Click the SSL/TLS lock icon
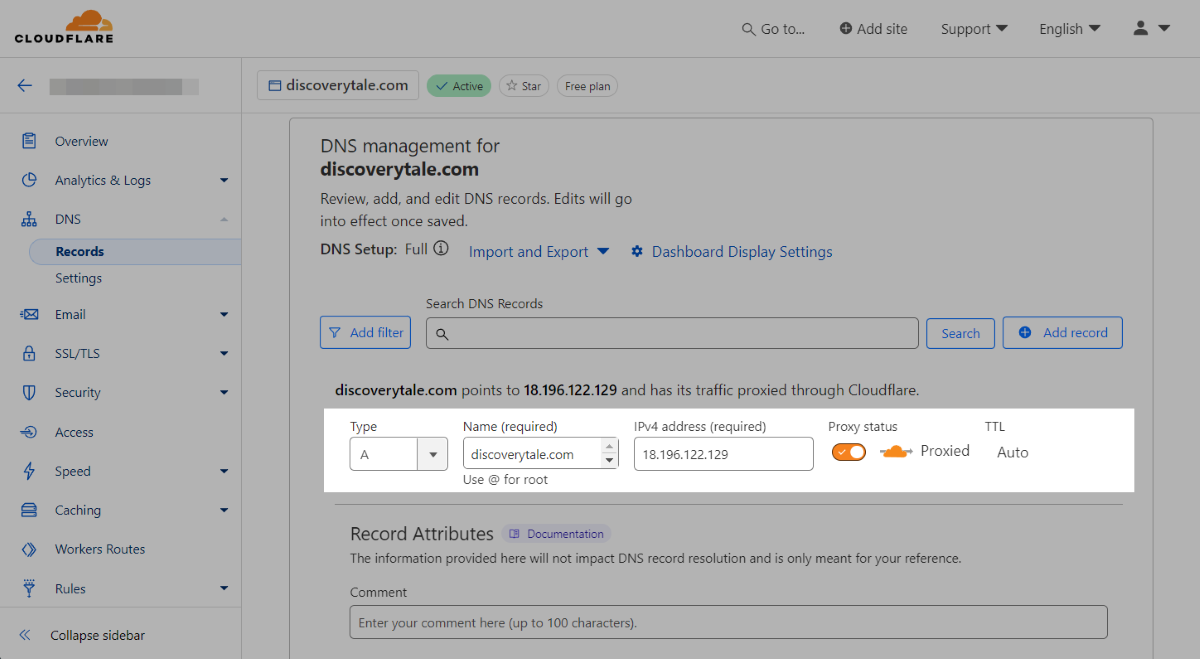1200x659 pixels. point(29,353)
